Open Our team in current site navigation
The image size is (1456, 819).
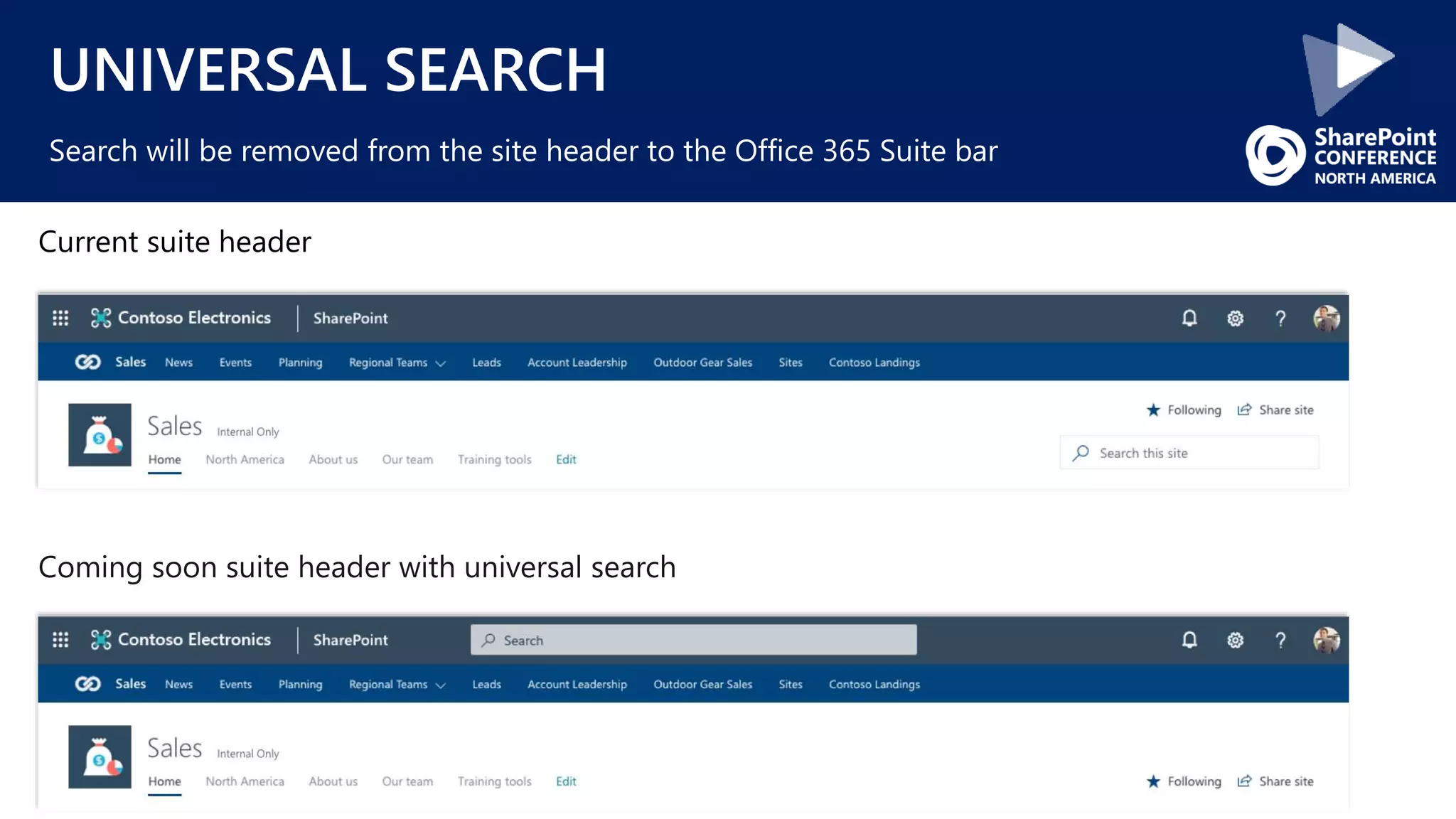pos(407,460)
